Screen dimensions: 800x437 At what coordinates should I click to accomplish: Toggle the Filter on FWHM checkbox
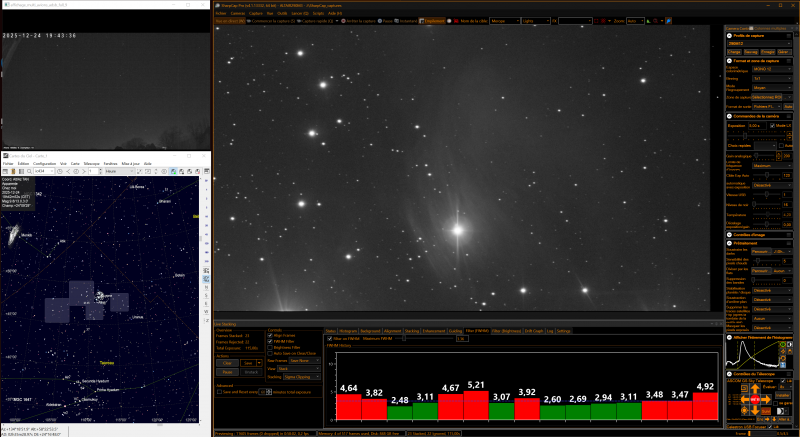tap(330, 338)
